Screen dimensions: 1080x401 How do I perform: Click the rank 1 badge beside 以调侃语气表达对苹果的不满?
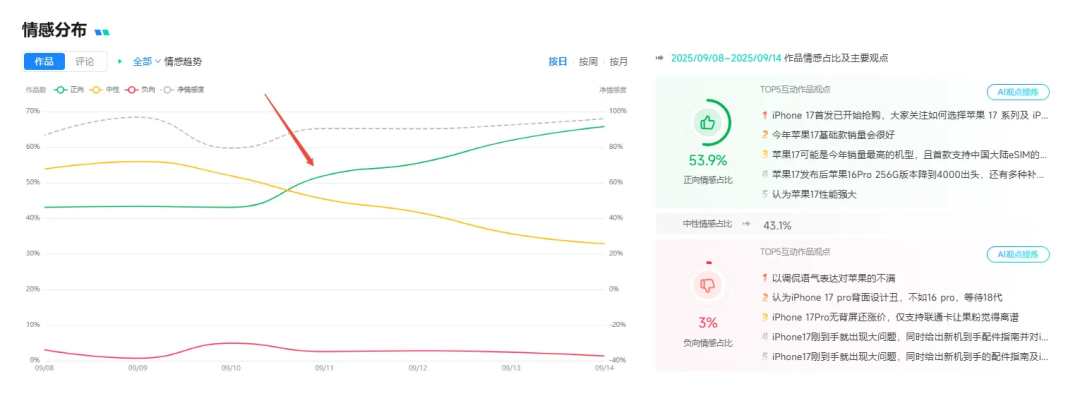click(x=764, y=277)
